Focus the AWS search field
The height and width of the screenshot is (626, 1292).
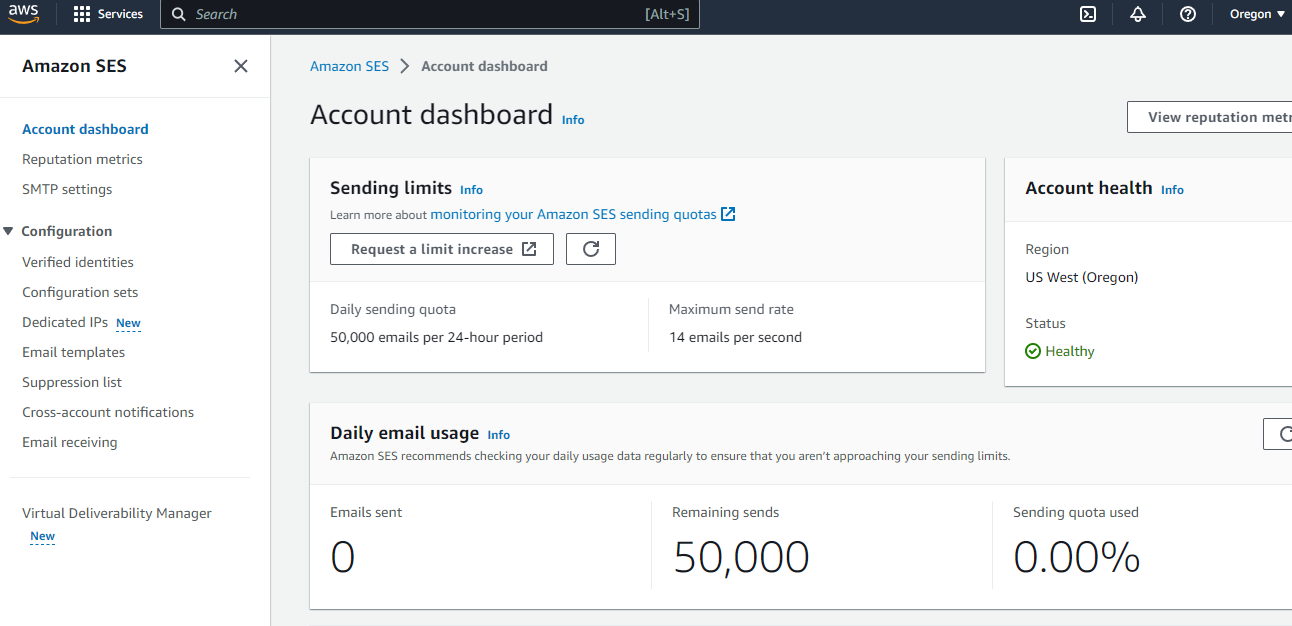tap(430, 14)
